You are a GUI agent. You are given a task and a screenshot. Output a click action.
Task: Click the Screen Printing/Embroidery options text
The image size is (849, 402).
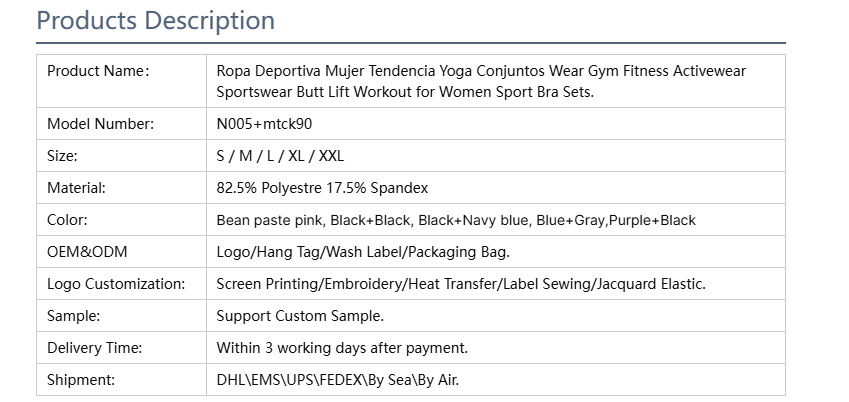[x=461, y=284]
